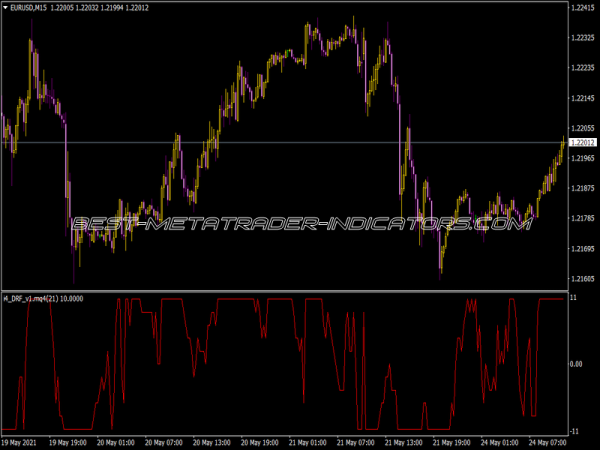The image size is (600, 450).
Task: Click the 1.21605 price at the scale bottom
Action: 581,279
